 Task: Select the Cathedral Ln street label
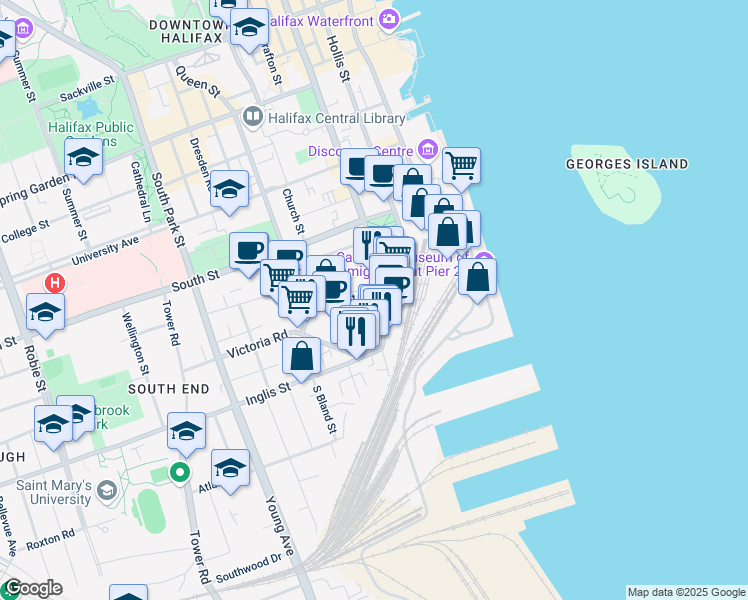141,192
